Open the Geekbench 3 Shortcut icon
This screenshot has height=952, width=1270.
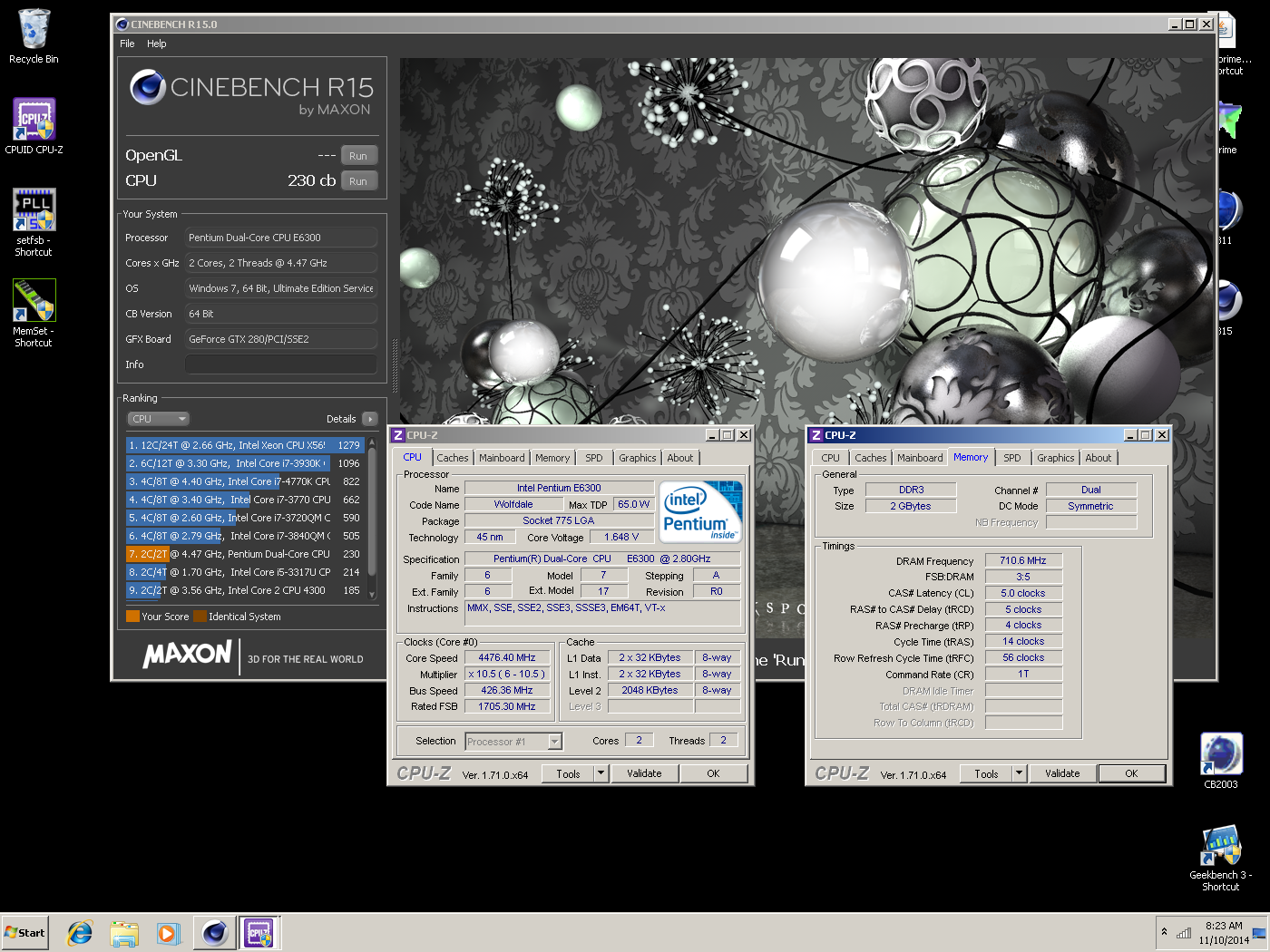pos(1221,858)
